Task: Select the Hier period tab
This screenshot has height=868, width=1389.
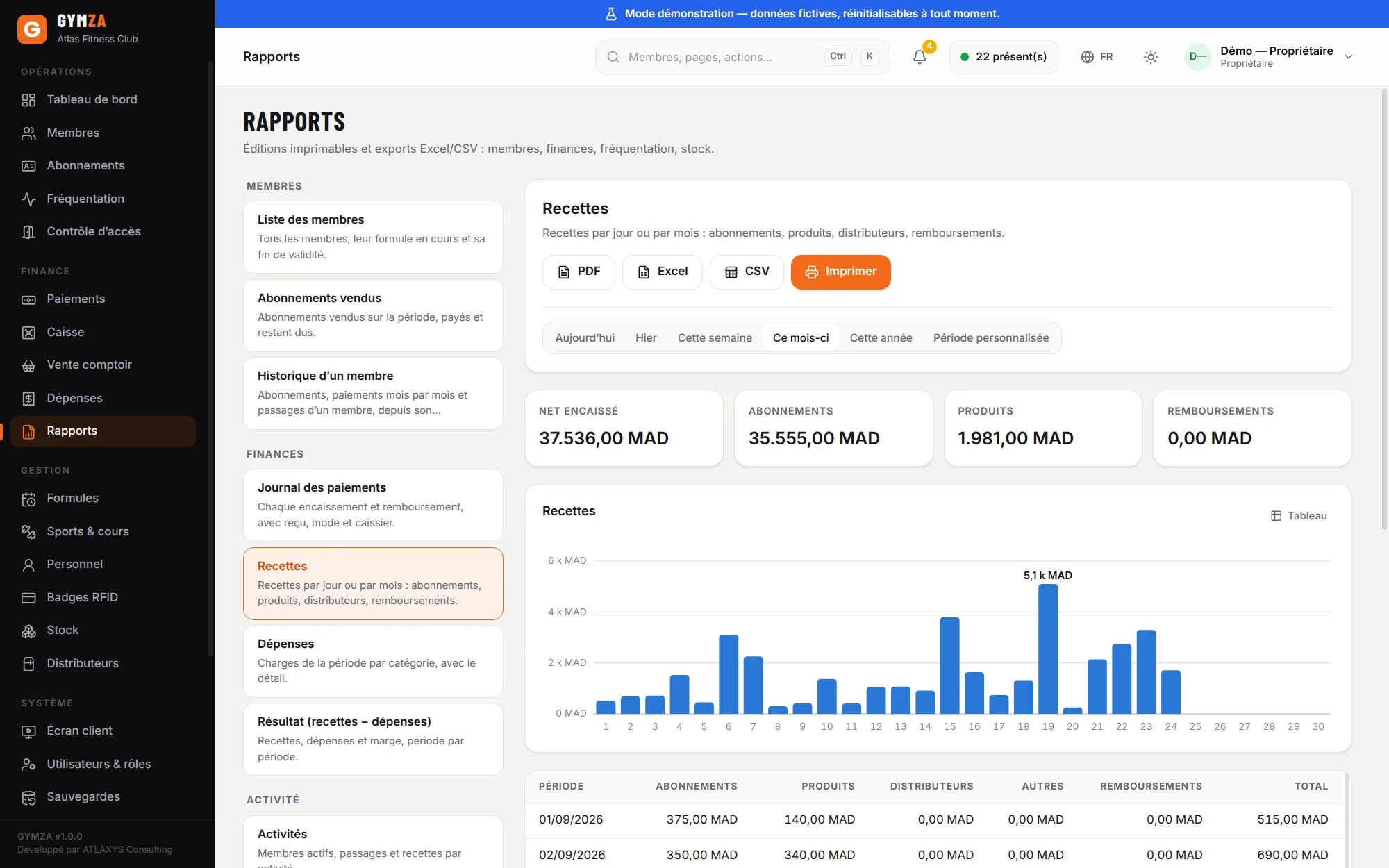Action: click(x=646, y=337)
